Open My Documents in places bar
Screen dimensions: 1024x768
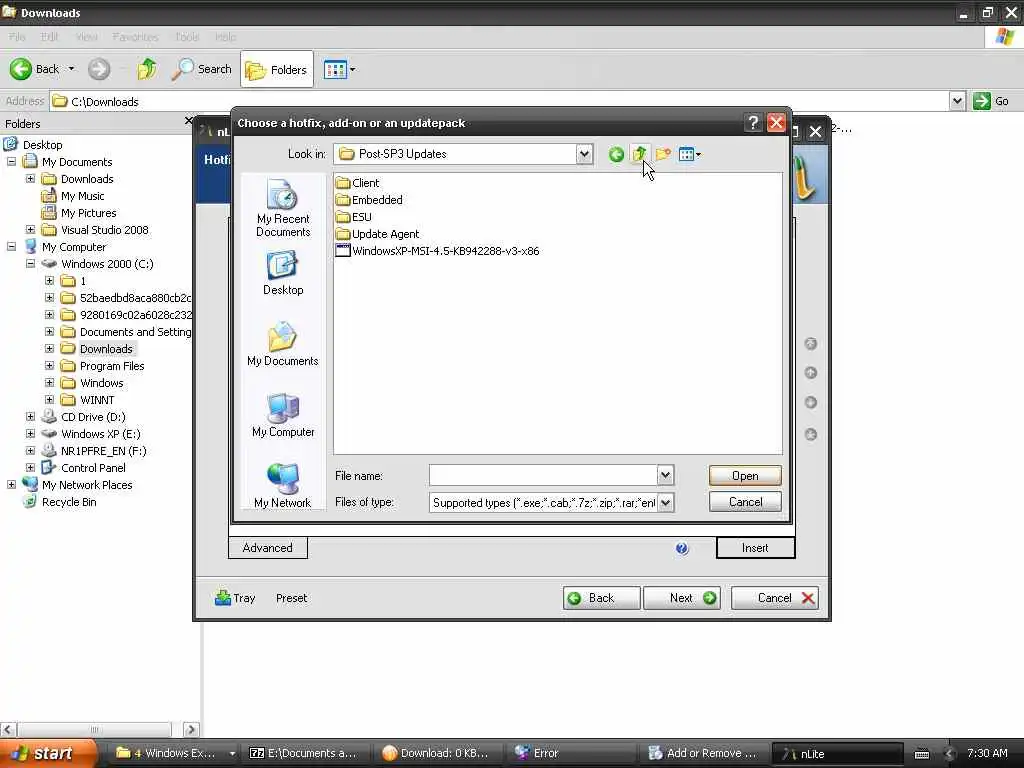283,344
